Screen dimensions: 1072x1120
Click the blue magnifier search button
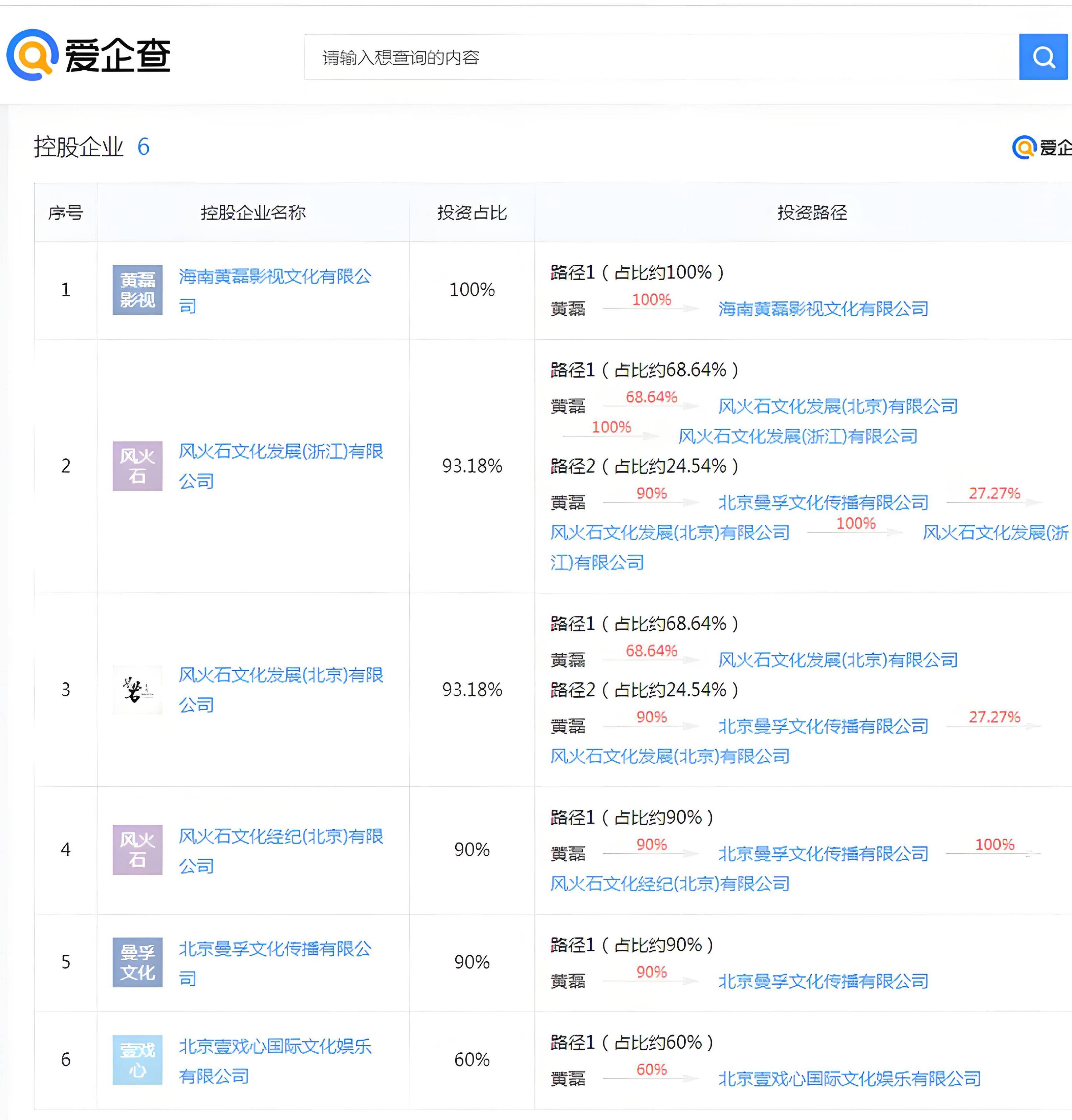[1043, 57]
